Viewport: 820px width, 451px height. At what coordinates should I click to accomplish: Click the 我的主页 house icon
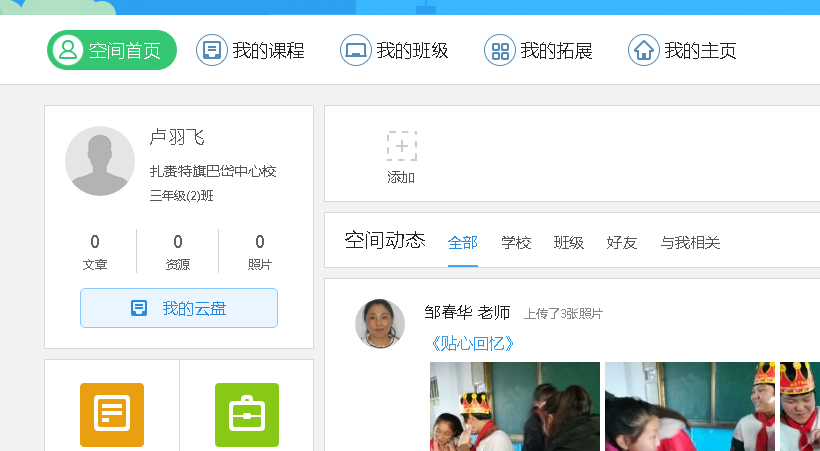644,50
